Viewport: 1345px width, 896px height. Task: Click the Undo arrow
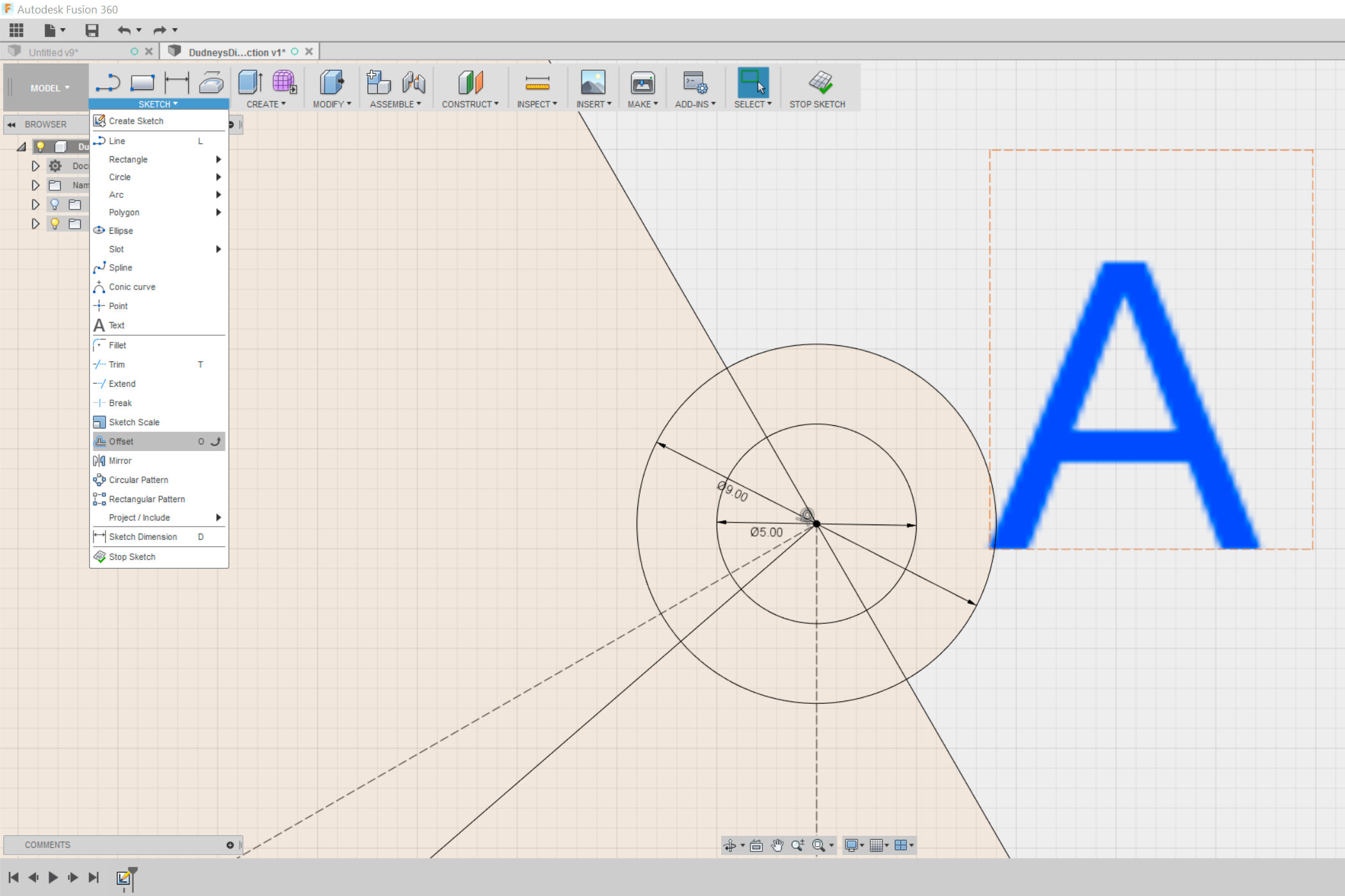[x=124, y=30]
